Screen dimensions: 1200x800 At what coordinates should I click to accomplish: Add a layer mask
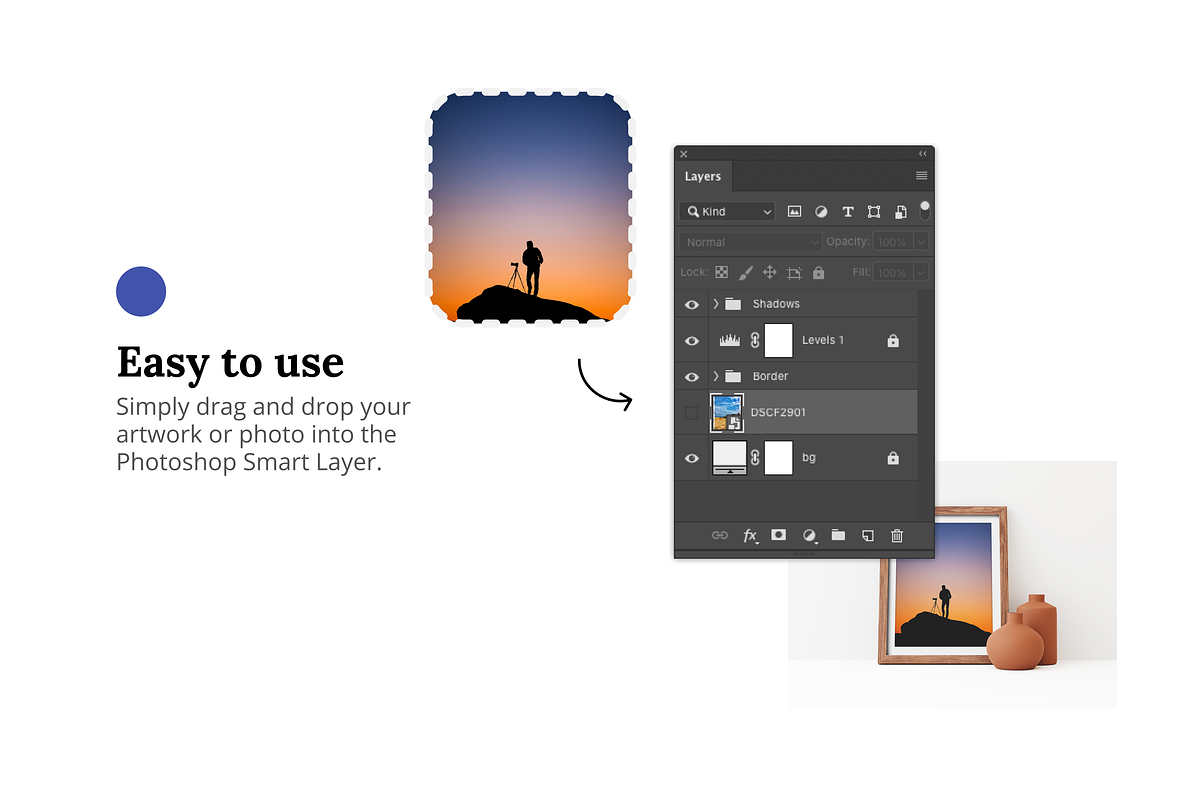(x=779, y=535)
